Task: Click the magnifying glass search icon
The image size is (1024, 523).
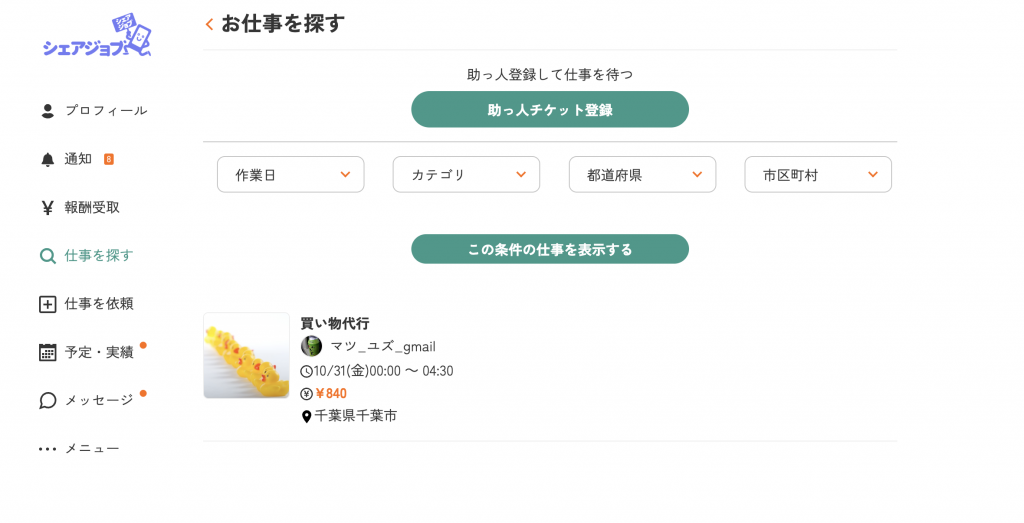Action: pos(47,256)
